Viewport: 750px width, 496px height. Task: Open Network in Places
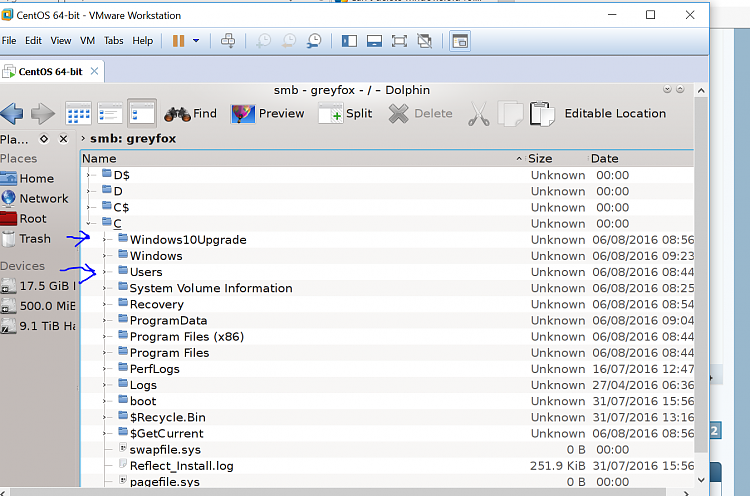pyautogui.click(x=37, y=198)
